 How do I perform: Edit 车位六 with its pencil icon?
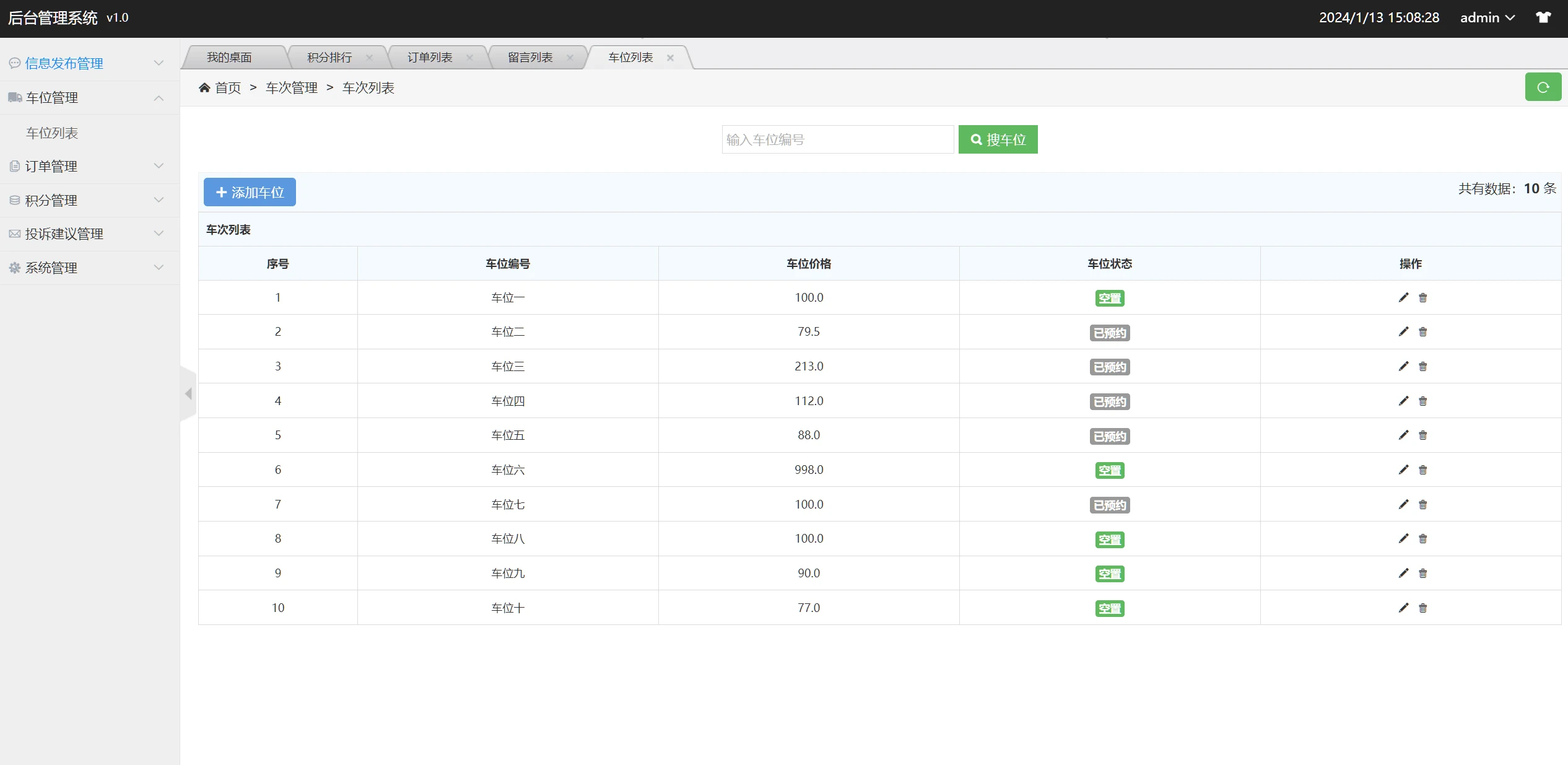click(1403, 470)
